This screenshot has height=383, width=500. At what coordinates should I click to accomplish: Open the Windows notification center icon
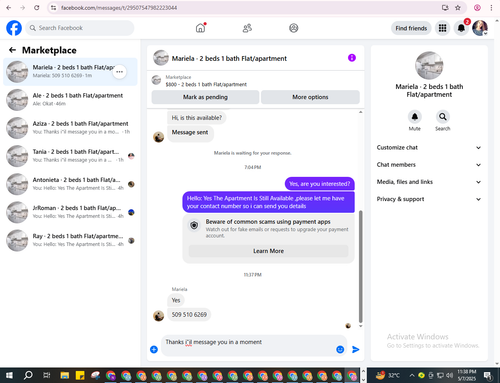(x=488, y=376)
